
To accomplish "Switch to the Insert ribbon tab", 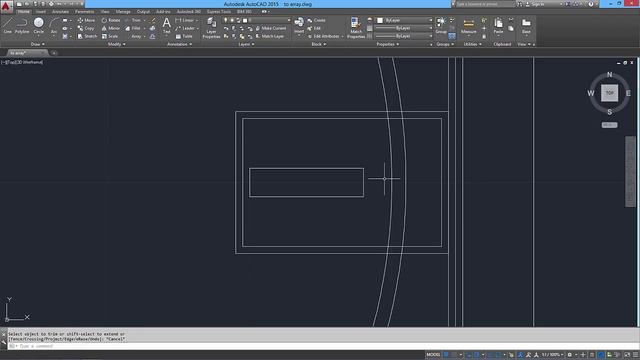I will tap(41, 11).
